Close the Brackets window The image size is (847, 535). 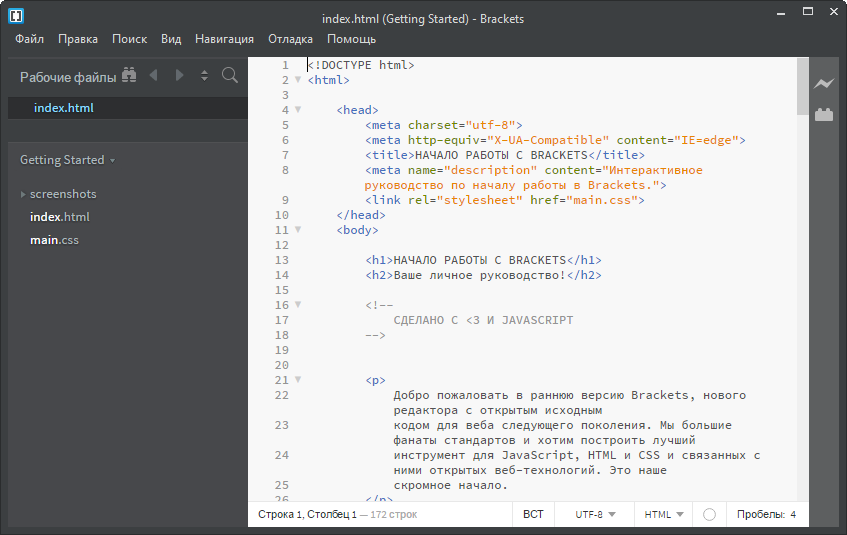tap(833, 11)
